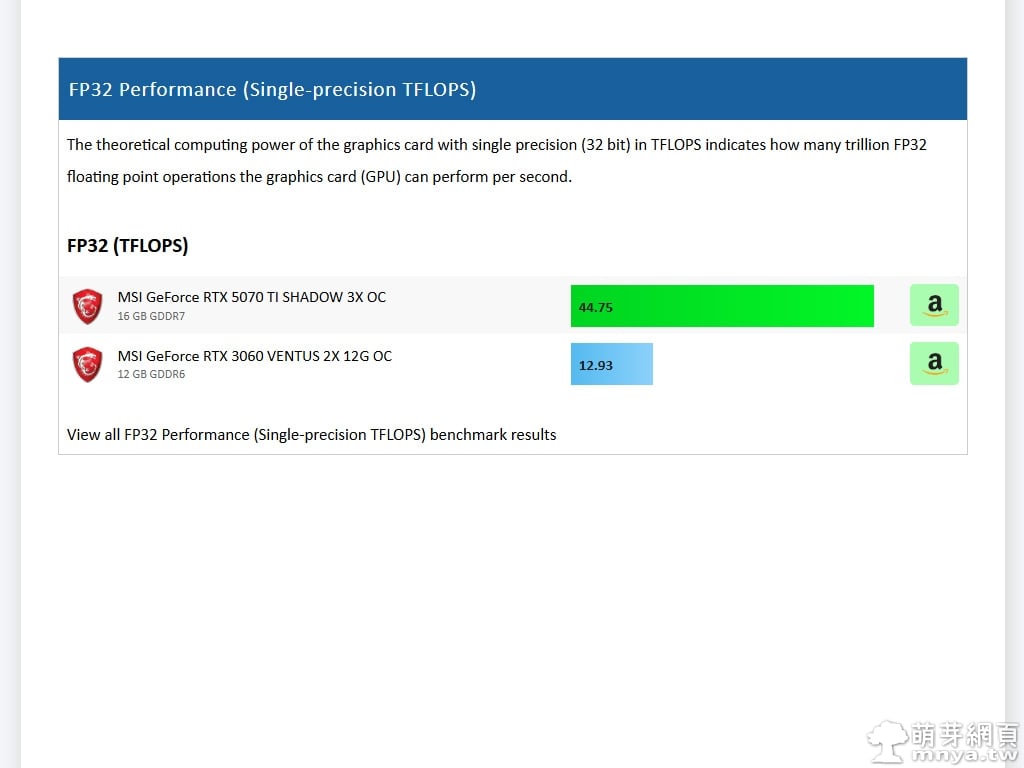Open MSI GeForce RTX 5070 TI SHADOW 3X OC
This screenshot has height=768, width=1024.
pyautogui.click(x=251, y=297)
